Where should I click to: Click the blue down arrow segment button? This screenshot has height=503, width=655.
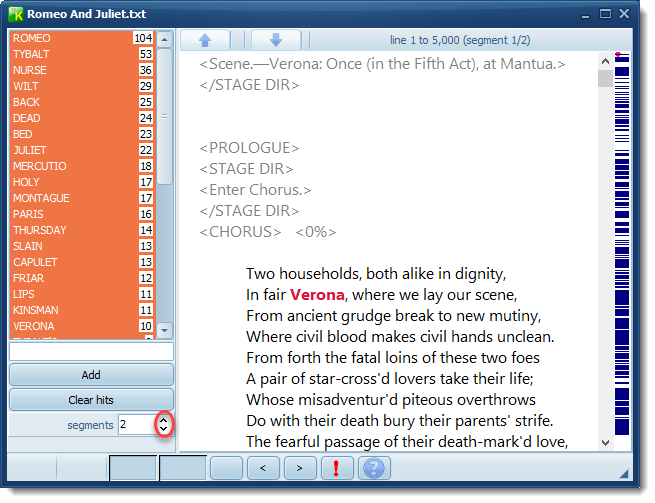(276, 41)
